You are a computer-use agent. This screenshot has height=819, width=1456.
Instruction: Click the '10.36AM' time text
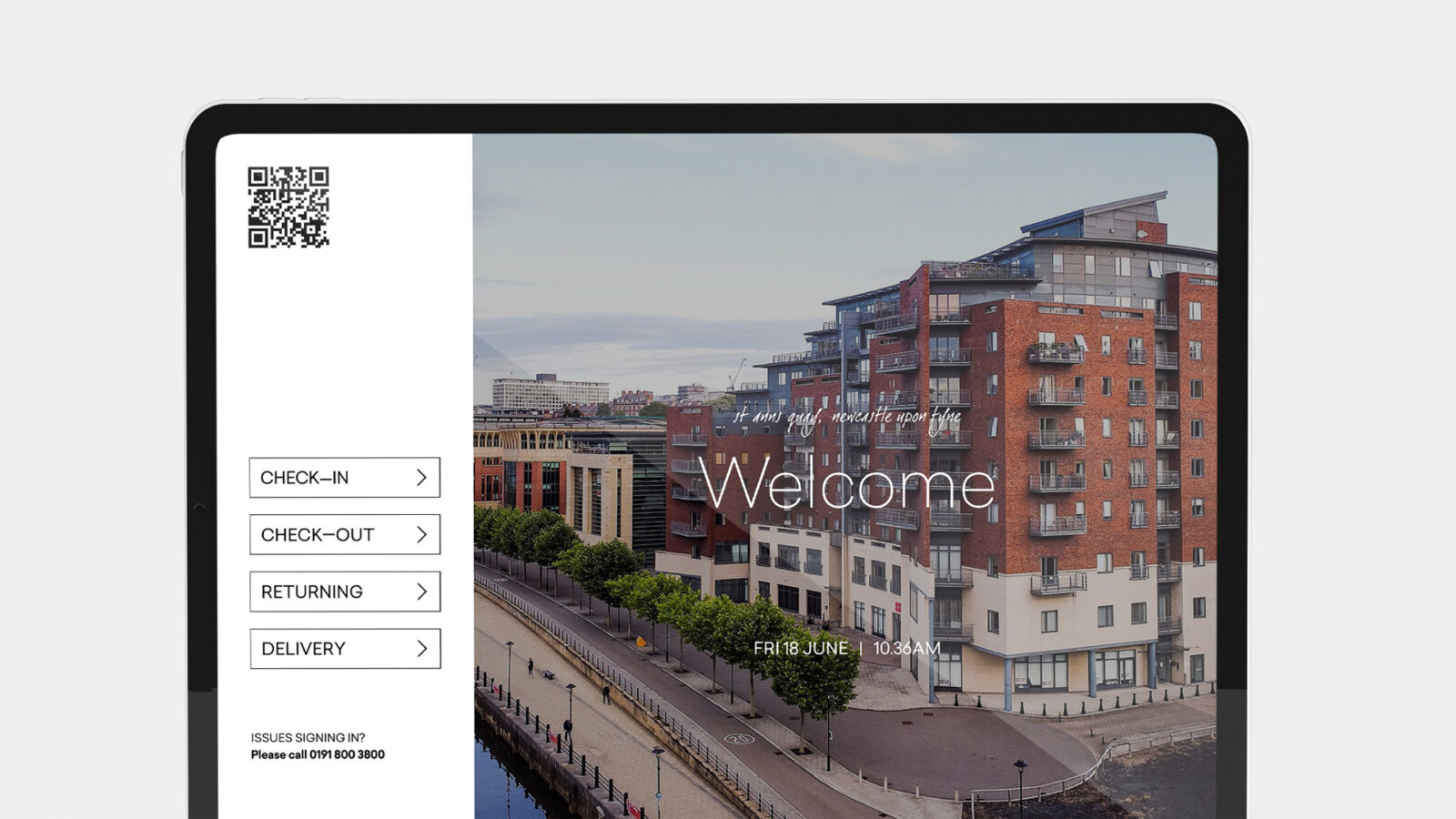point(906,649)
